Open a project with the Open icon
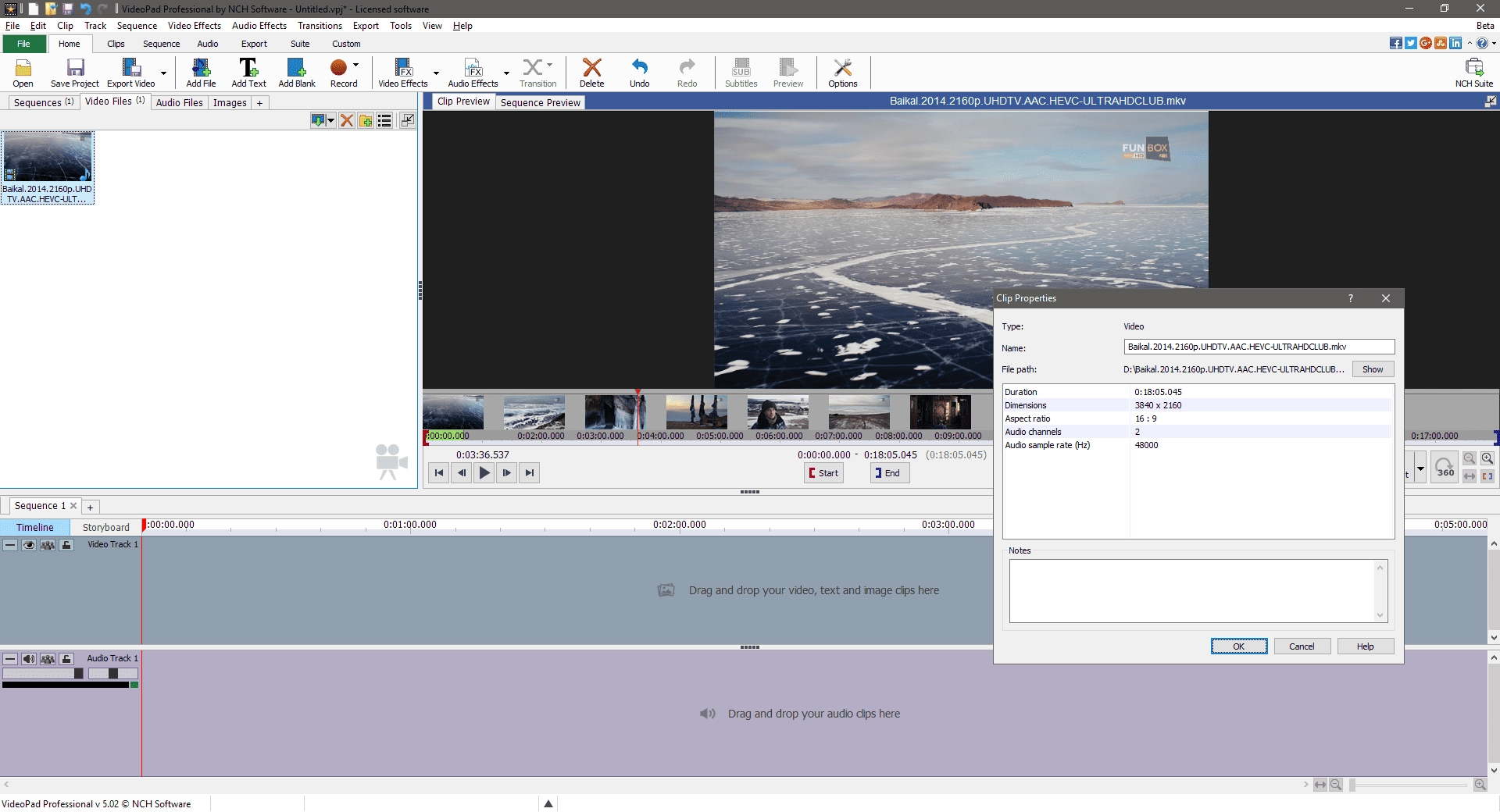 pos(23,73)
